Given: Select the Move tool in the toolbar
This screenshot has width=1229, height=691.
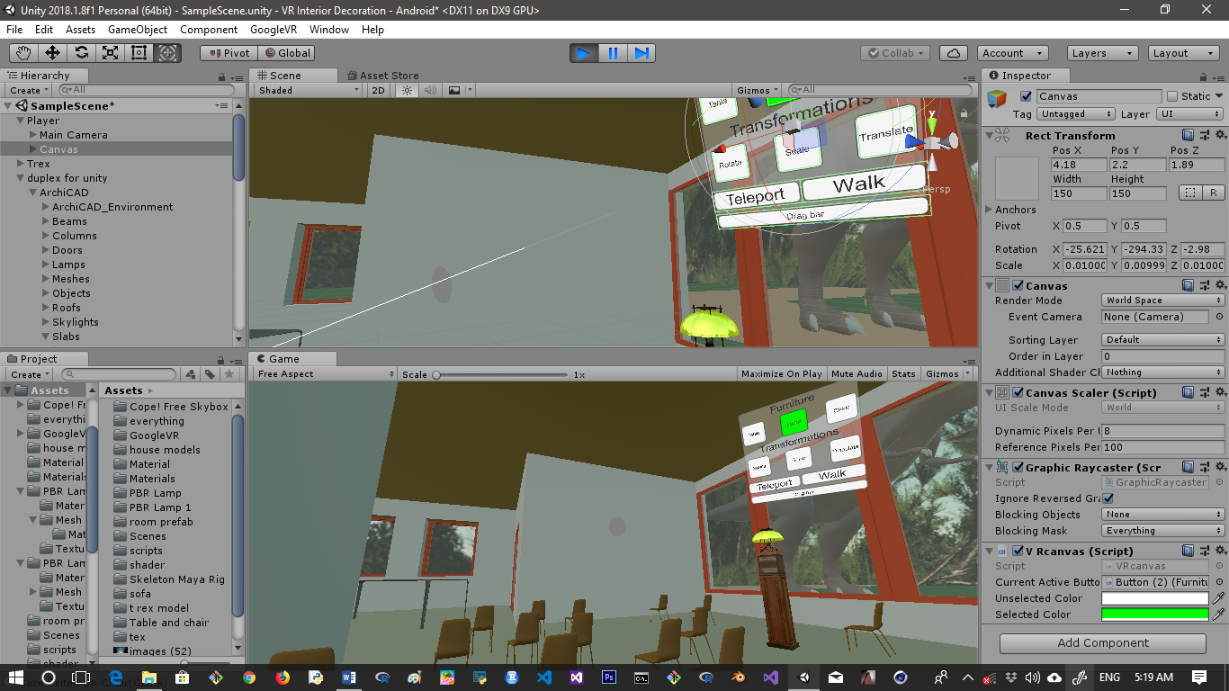Looking at the screenshot, I should 52,53.
